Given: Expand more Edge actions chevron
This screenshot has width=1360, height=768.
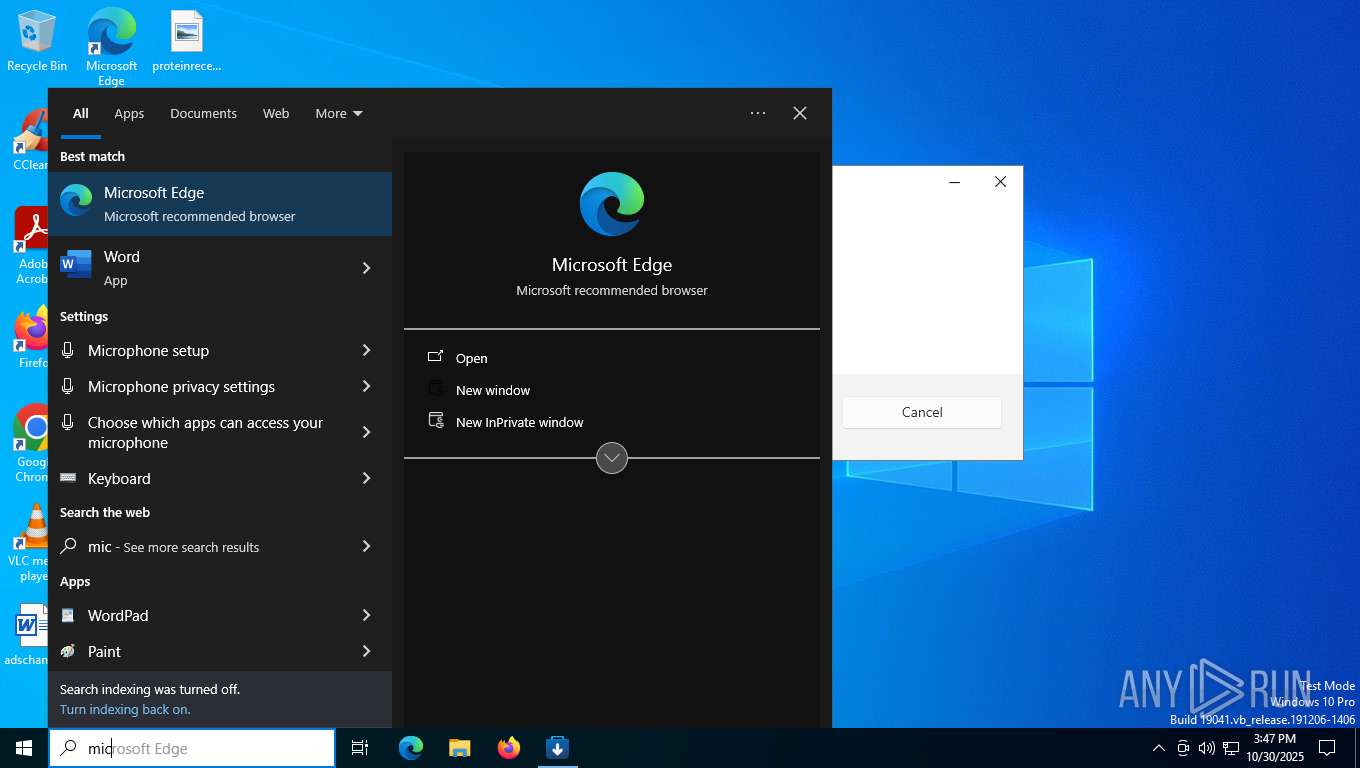Looking at the screenshot, I should pos(612,458).
